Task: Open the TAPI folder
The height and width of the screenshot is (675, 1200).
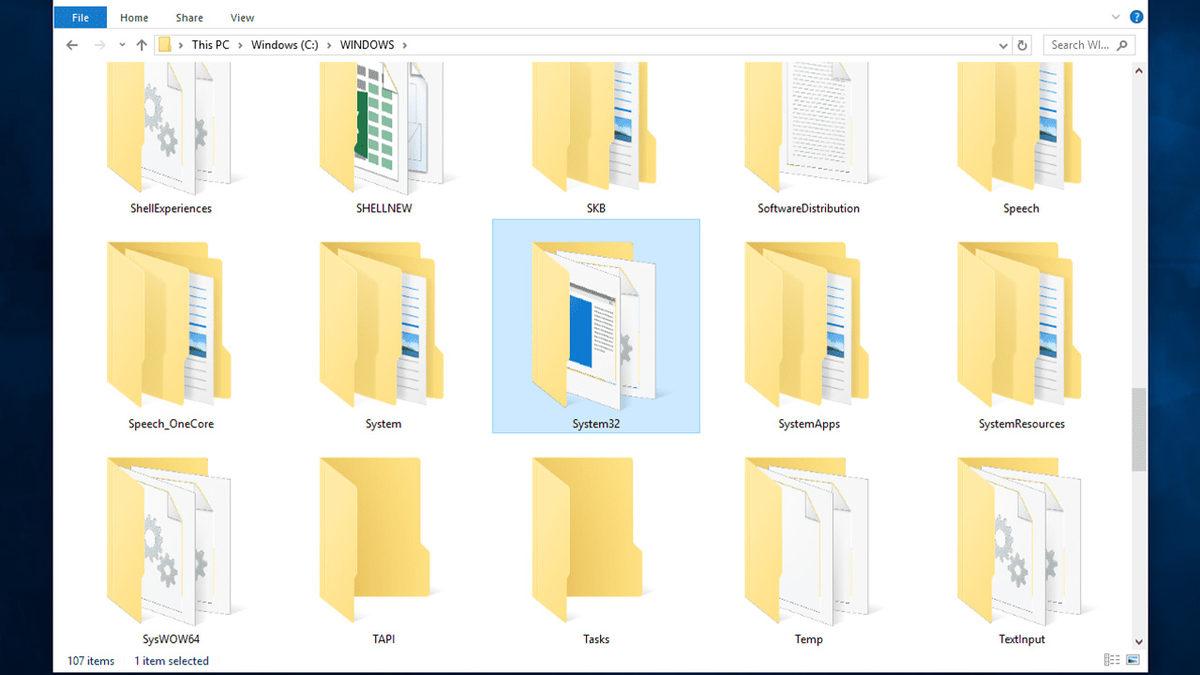Action: pyautogui.click(x=383, y=540)
